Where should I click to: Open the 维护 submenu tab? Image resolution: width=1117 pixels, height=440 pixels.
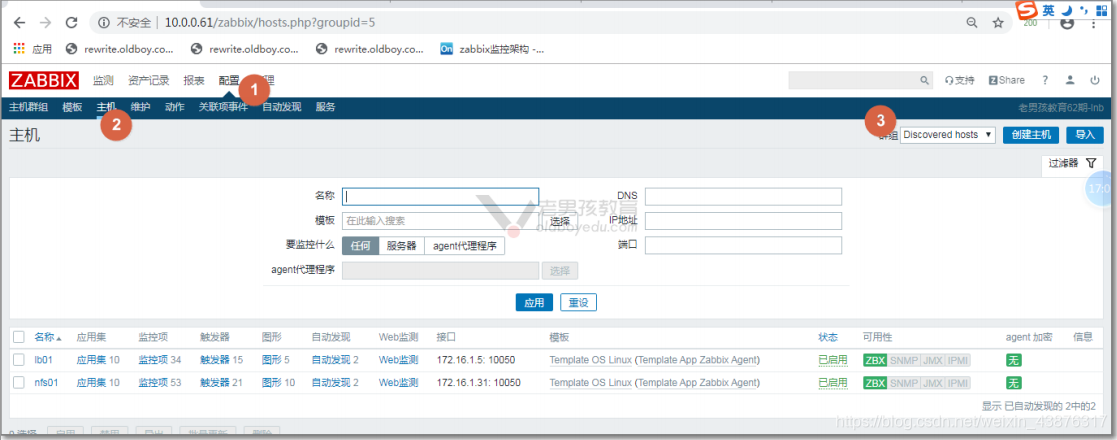pyautogui.click(x=140, y=108)
